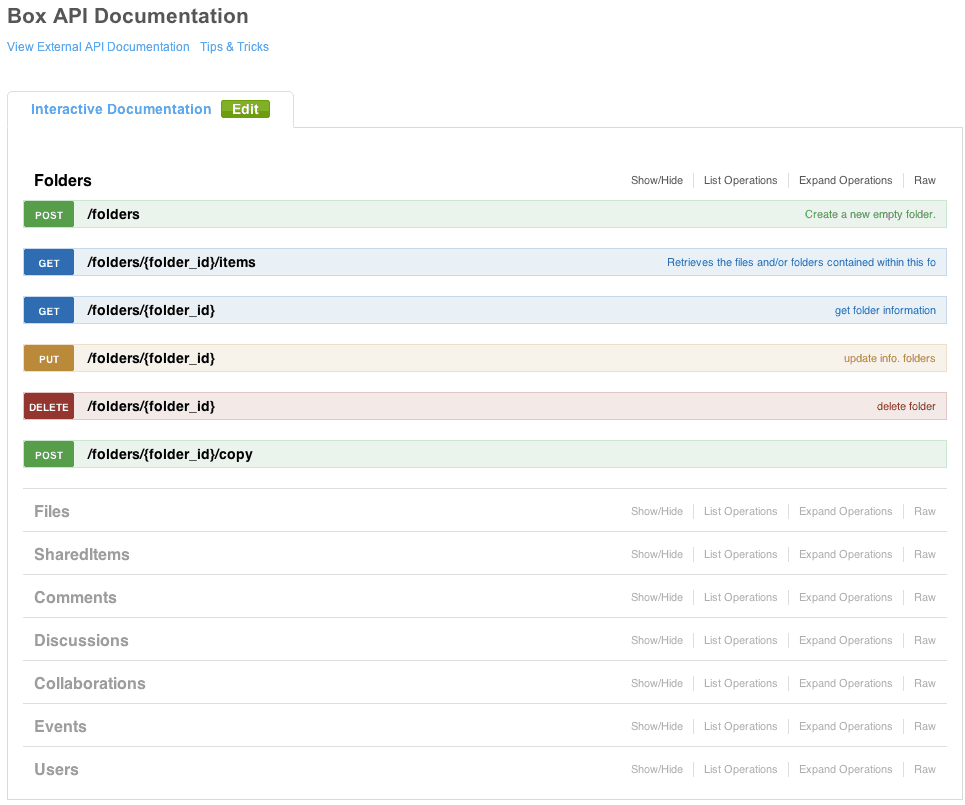Click List Operations for Users
Viewport: 965px width, 805px height.
coord(740,770)
